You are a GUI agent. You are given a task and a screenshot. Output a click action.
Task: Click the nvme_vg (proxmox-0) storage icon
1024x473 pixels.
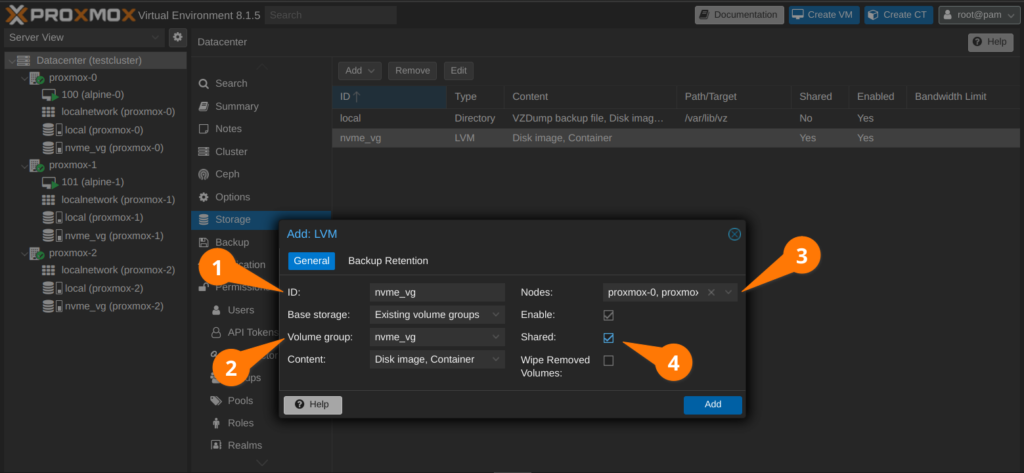[52, 148]
